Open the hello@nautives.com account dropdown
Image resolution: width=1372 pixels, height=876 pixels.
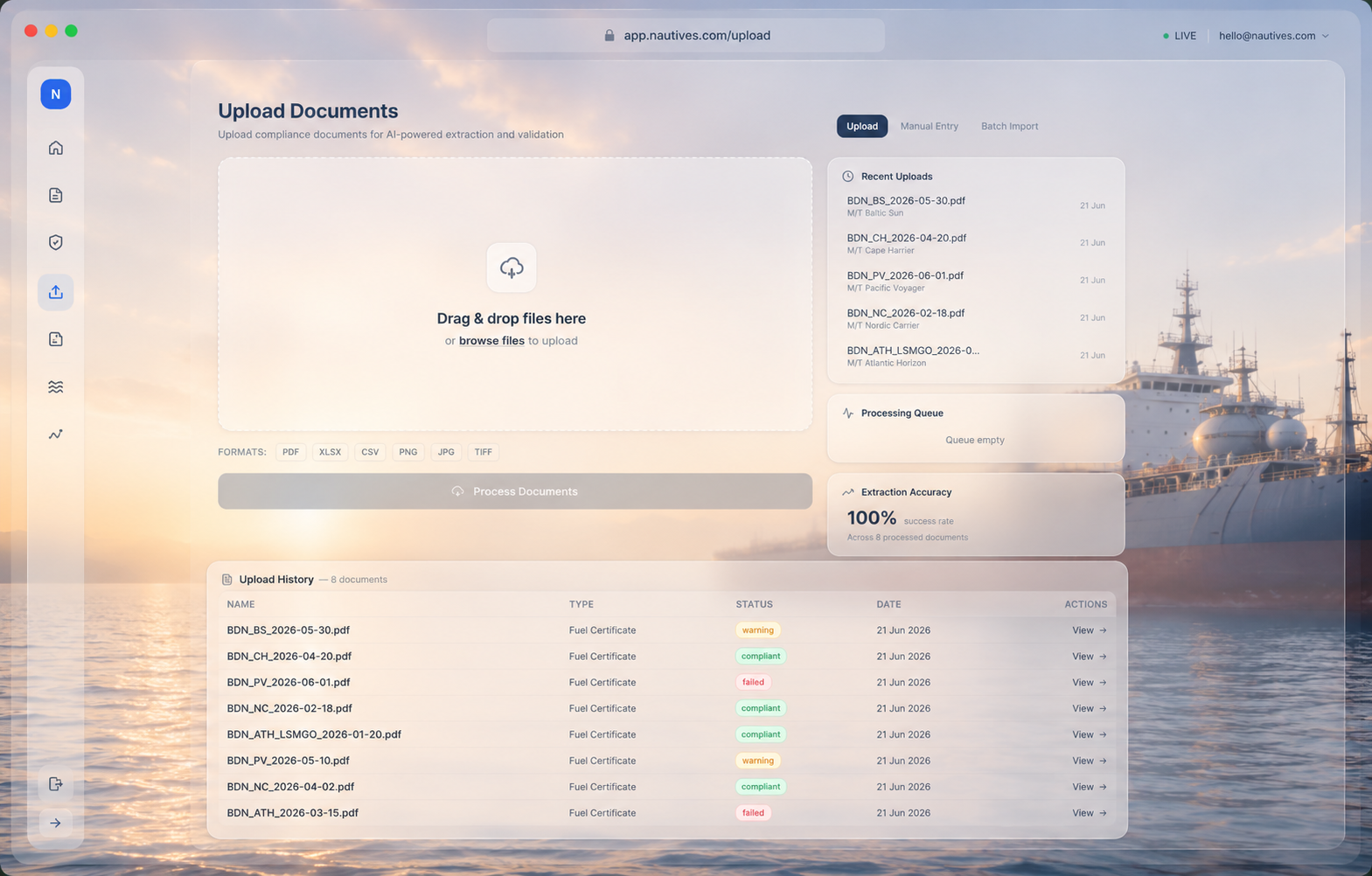pyautogui.click(x=1273, y=36)
